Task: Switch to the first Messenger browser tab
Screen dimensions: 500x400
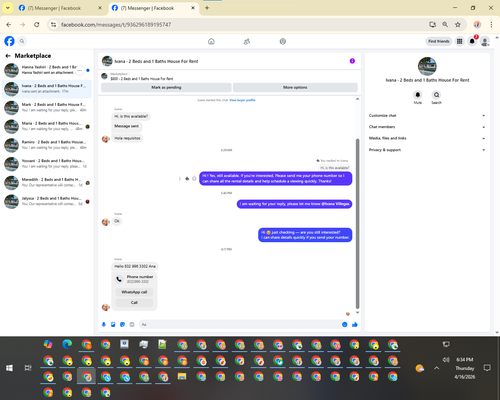Action: pos(60,8)
